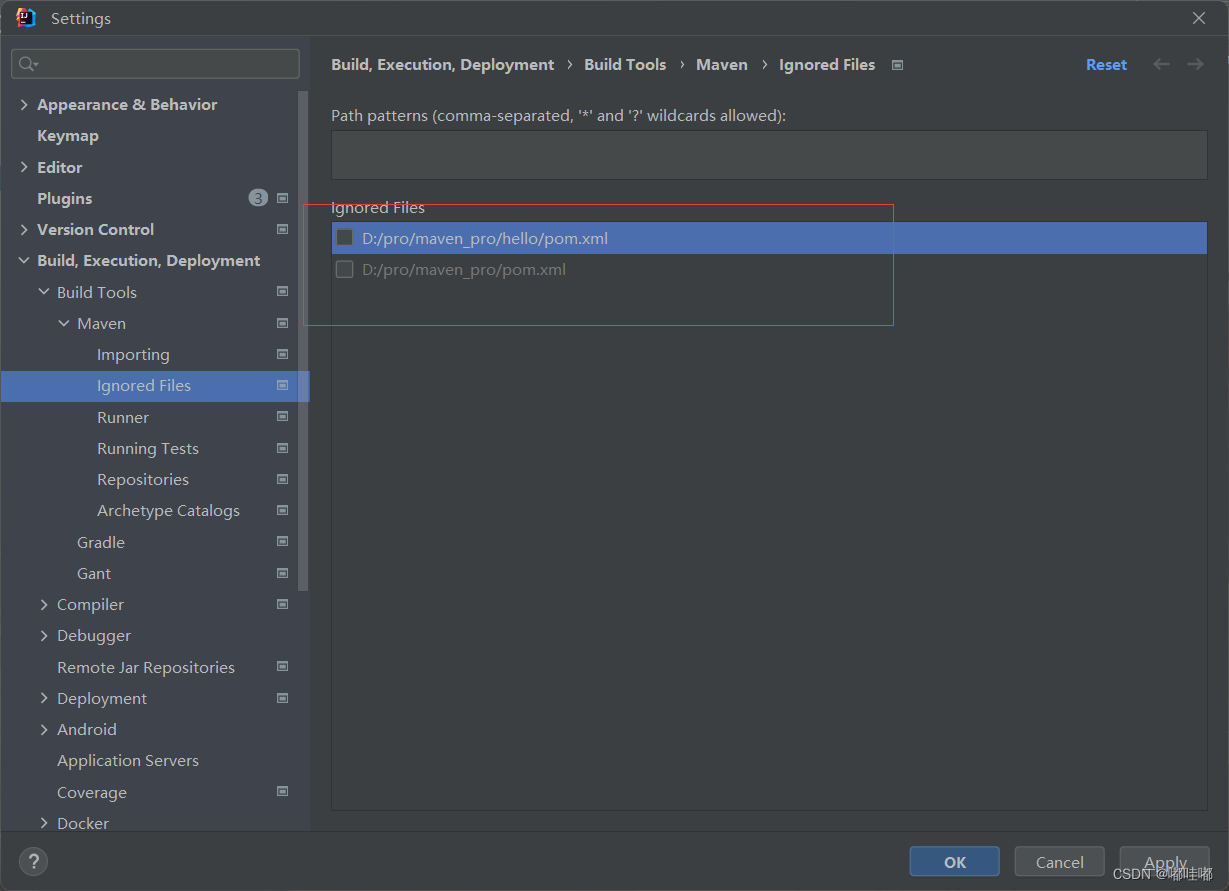Viewport: 1229px width, 891px height.
Task: Click the OK button
Action: (x=955, y=862)
